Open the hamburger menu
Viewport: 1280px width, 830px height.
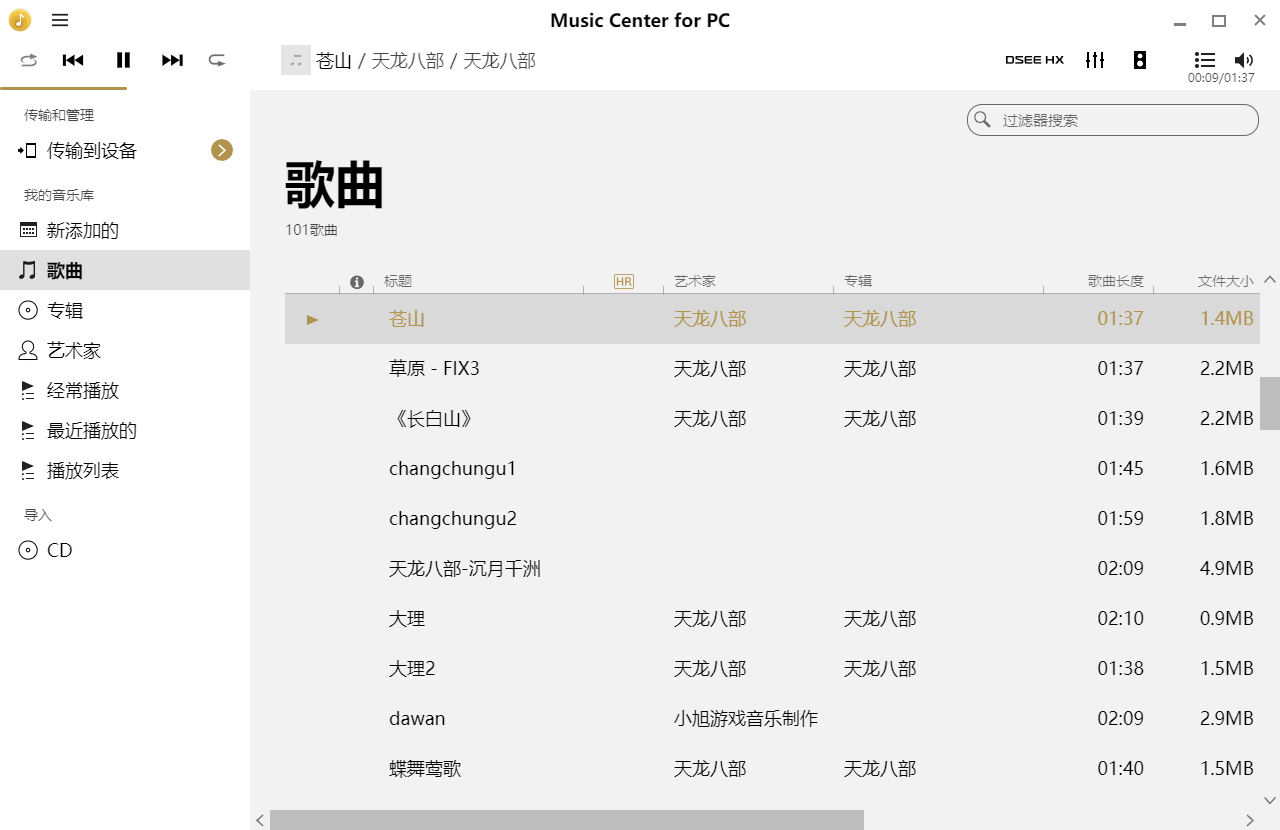60,20
